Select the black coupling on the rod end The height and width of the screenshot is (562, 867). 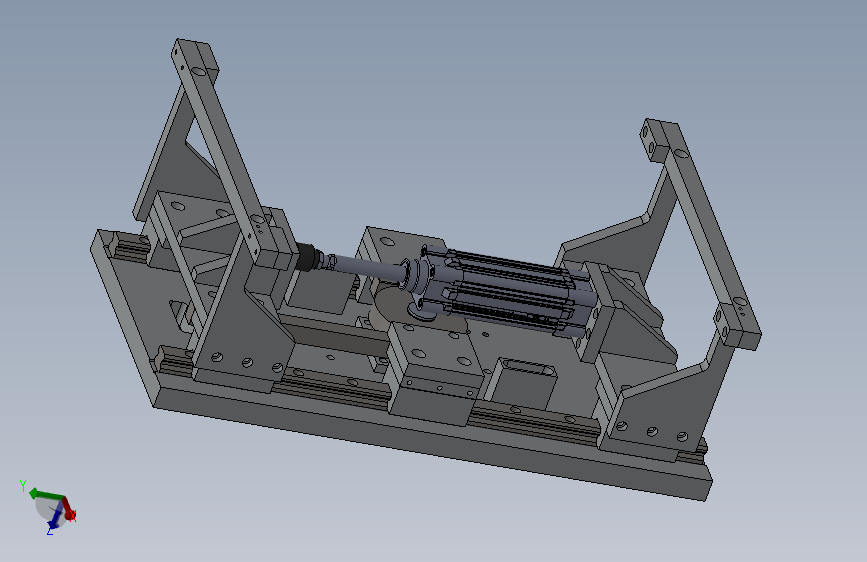pos(309,257)
